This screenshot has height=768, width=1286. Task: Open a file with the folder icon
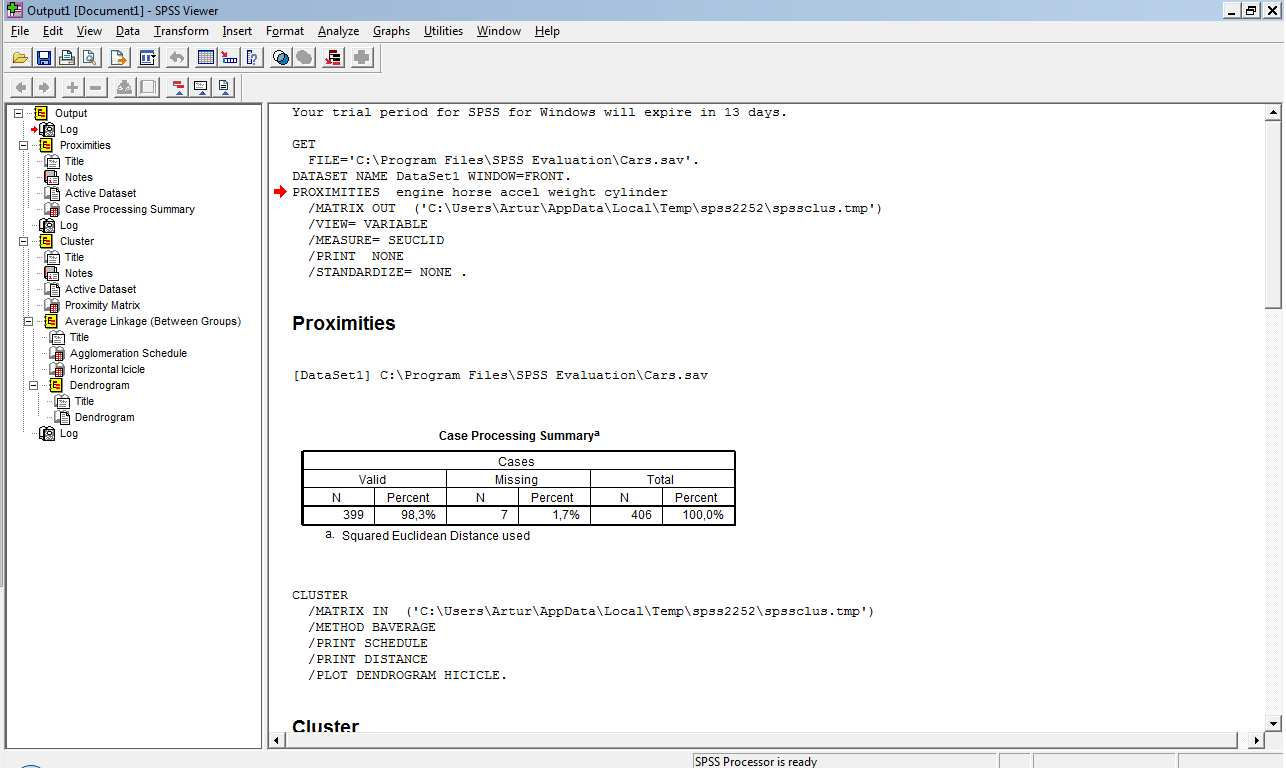tap(20, 58)
